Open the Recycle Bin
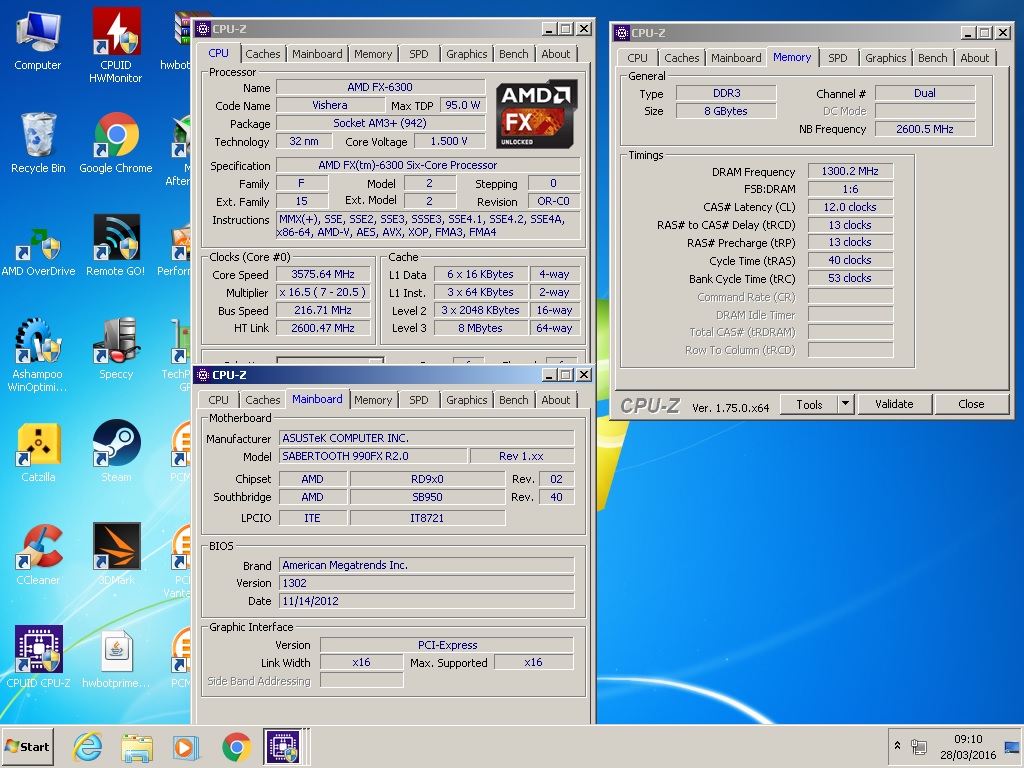Image resolution: width=1024 pixels, height=768 pixels. [x=38, y=142]
